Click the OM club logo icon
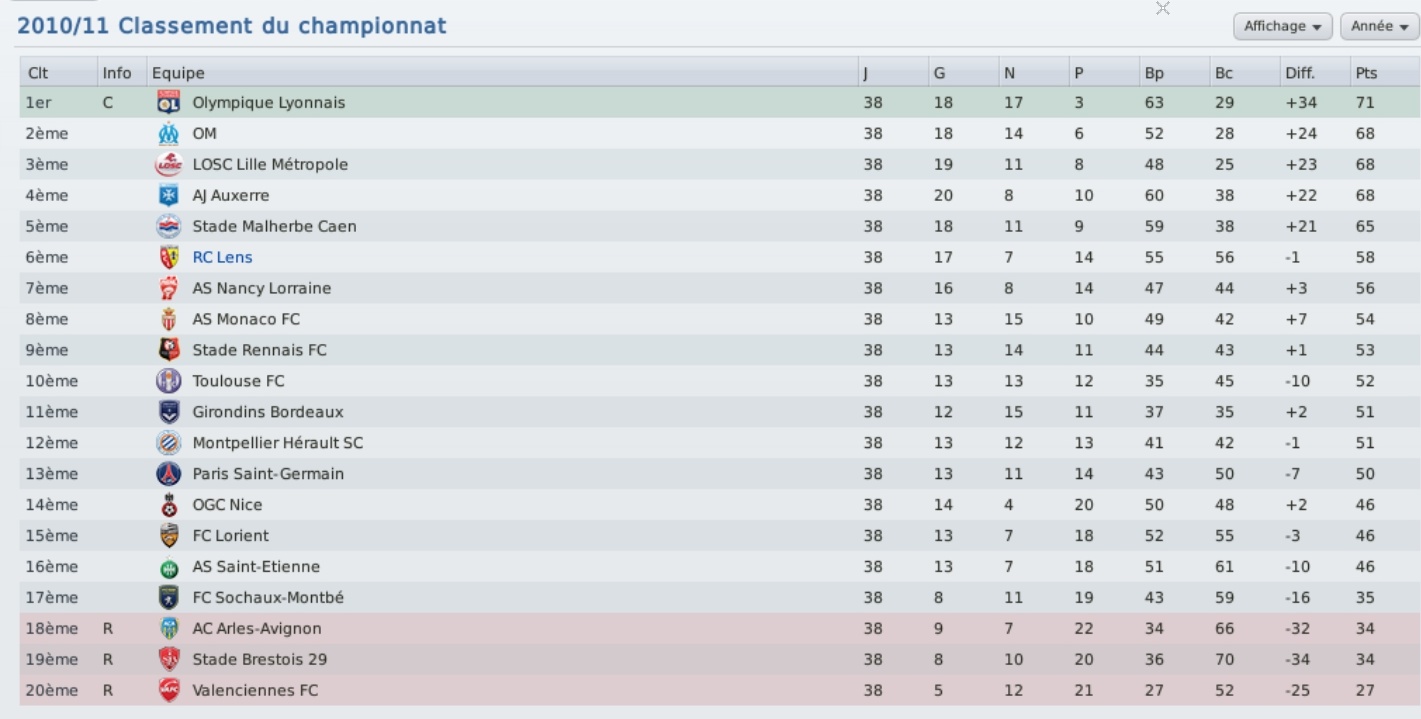 (168, 133)
